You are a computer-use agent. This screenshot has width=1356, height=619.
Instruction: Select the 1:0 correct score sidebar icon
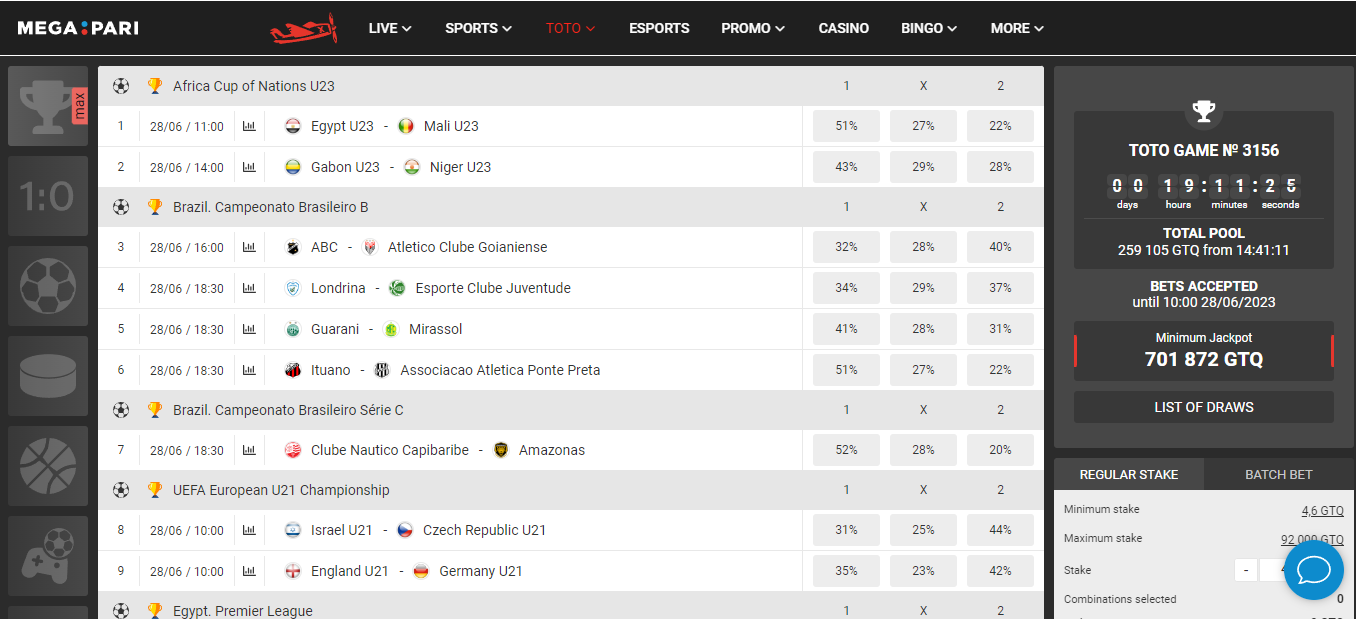(x=48, y=196)
